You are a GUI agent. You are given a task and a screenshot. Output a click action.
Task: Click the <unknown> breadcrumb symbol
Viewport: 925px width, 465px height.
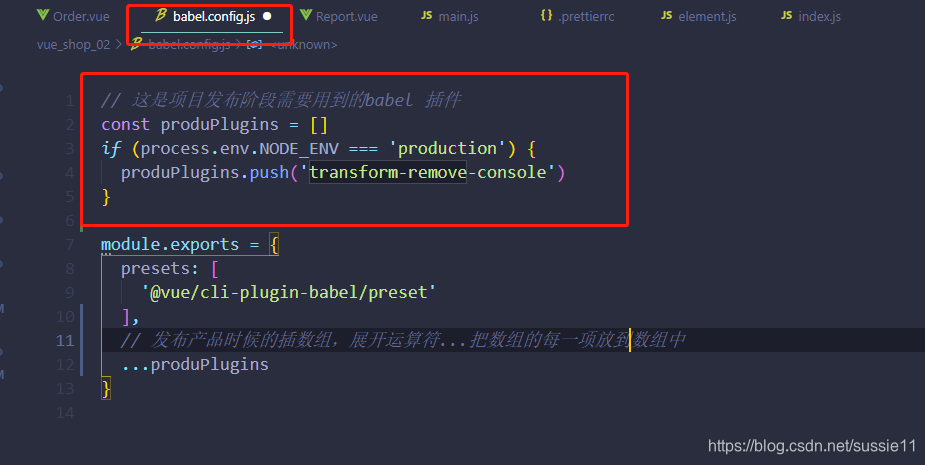(304, 45)
